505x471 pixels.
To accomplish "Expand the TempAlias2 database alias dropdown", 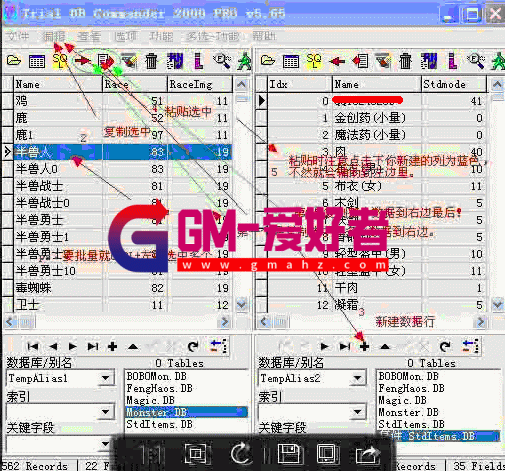I will point(358,378).
